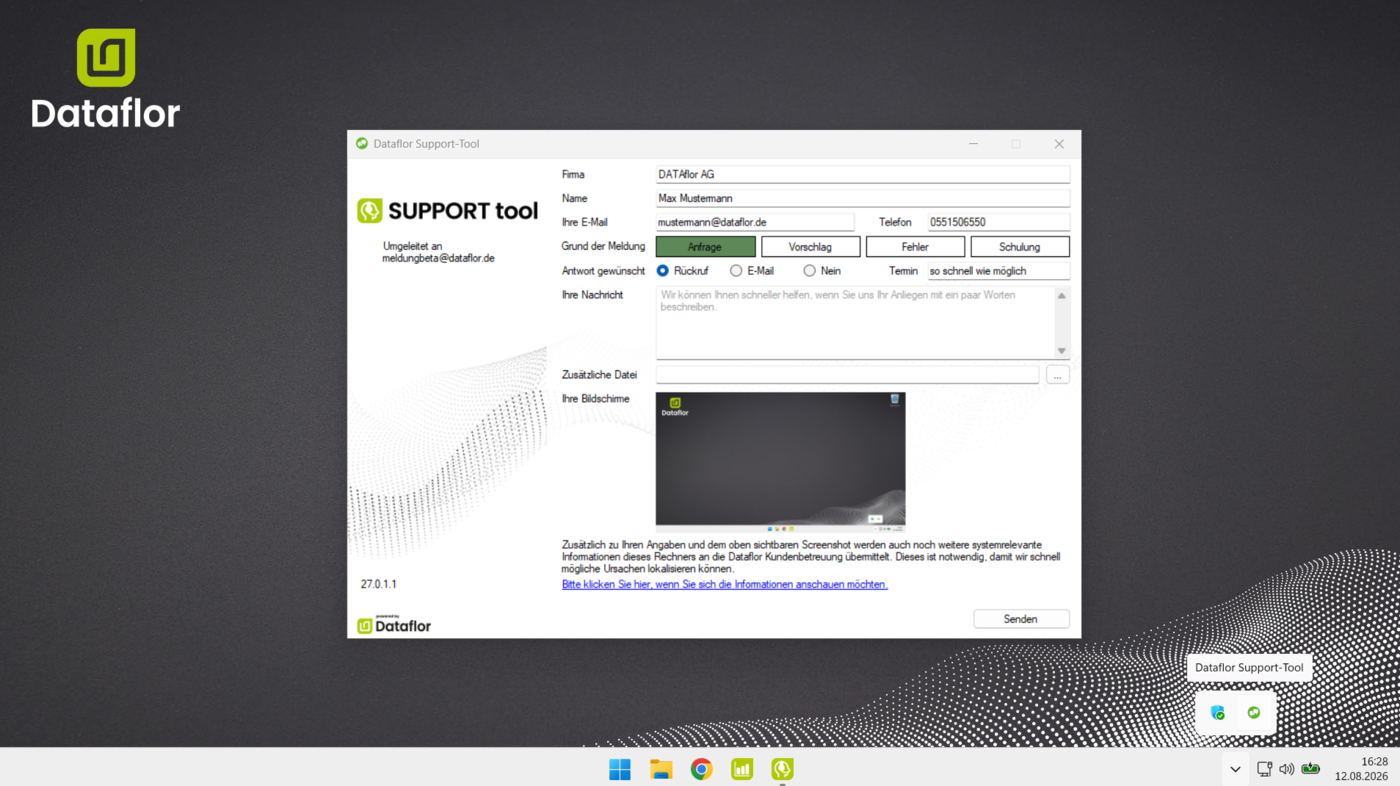Screen dimensions: 1400x786
Task: Click into the Name field with Max Mustermann
Action: (863, 198)
